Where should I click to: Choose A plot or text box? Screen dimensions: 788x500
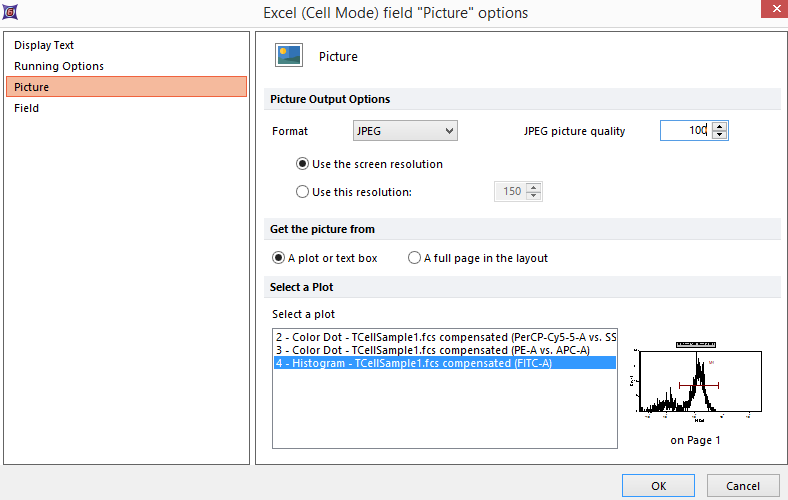point(279,258)
